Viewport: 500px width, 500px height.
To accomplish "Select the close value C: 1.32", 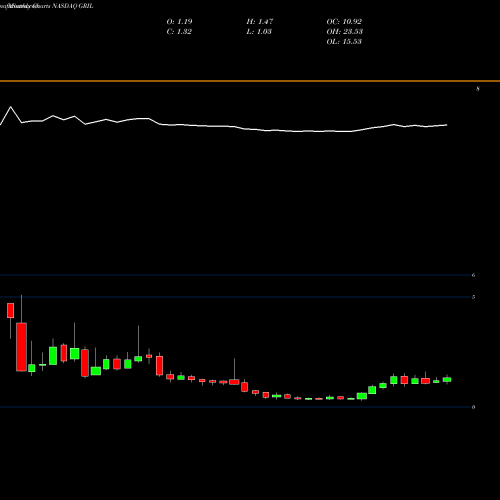I will pyautogui.click(x=179, y=32).
